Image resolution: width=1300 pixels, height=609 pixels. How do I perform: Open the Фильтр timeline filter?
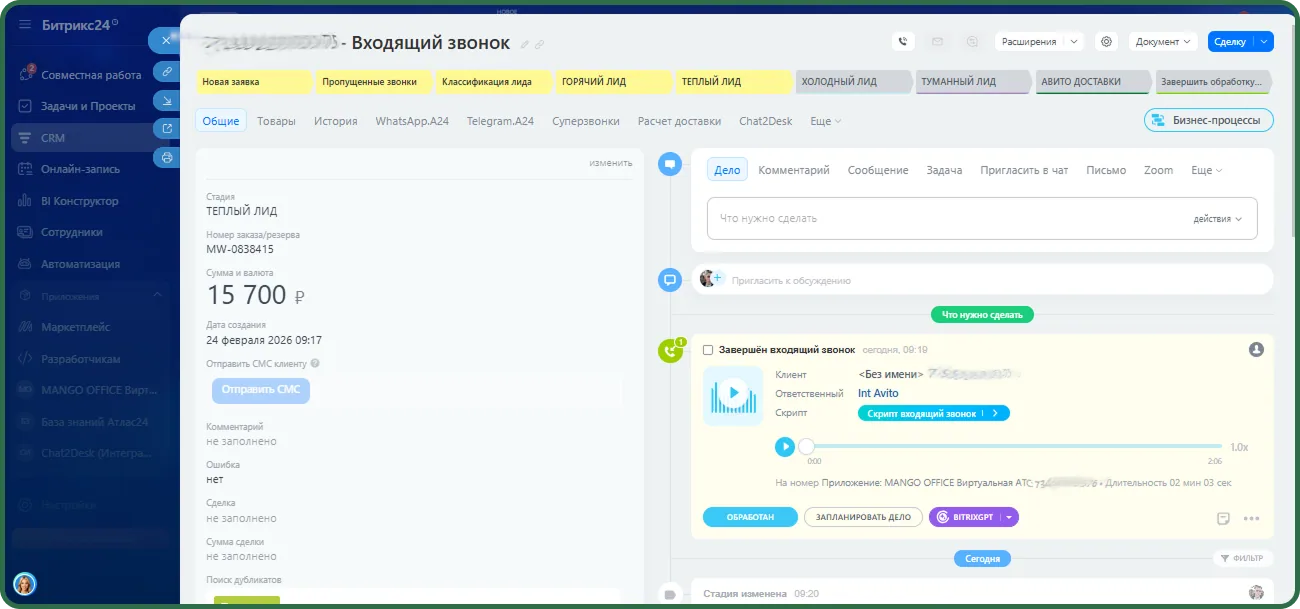pos(1241,559)
